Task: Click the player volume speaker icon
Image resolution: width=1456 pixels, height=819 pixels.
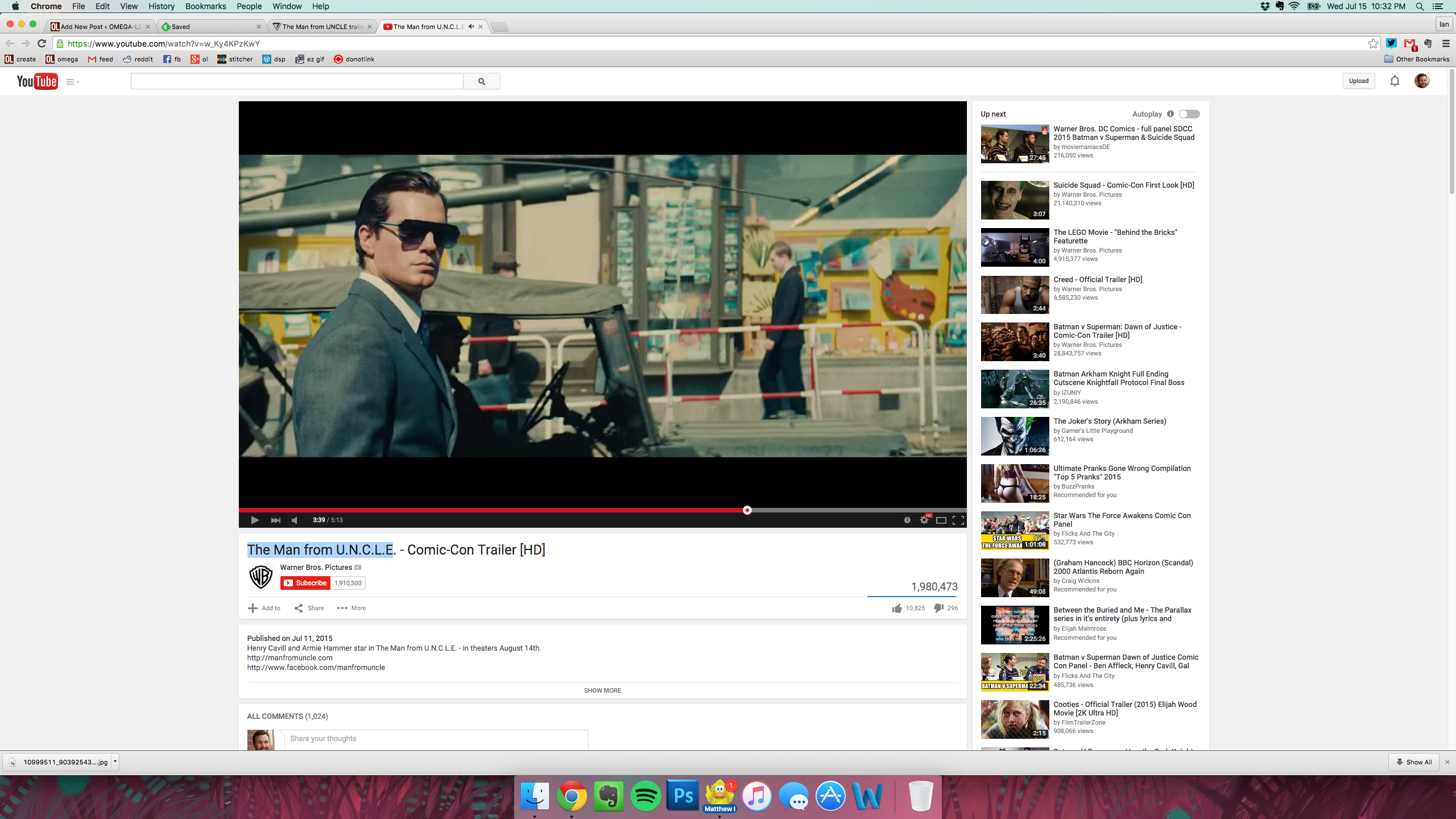Action: click(x=295, y=520)
